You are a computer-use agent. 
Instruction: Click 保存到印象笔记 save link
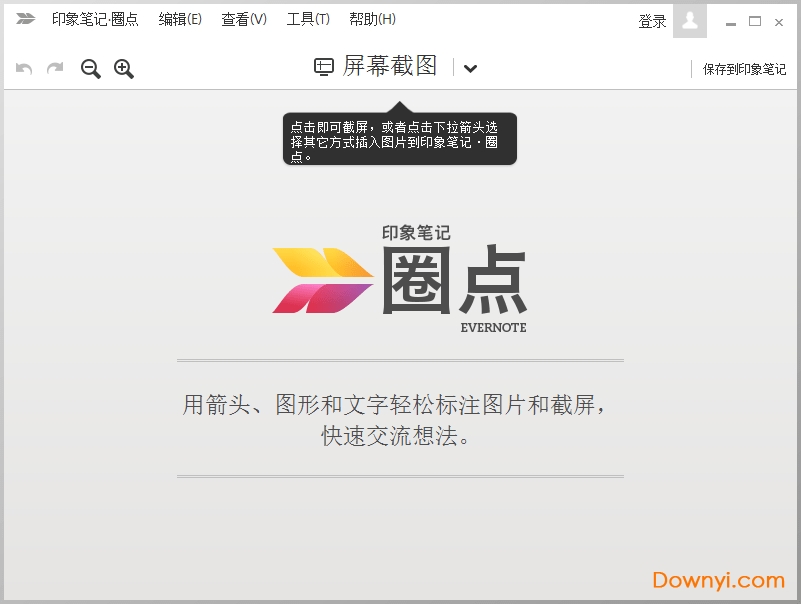[747, 69]
